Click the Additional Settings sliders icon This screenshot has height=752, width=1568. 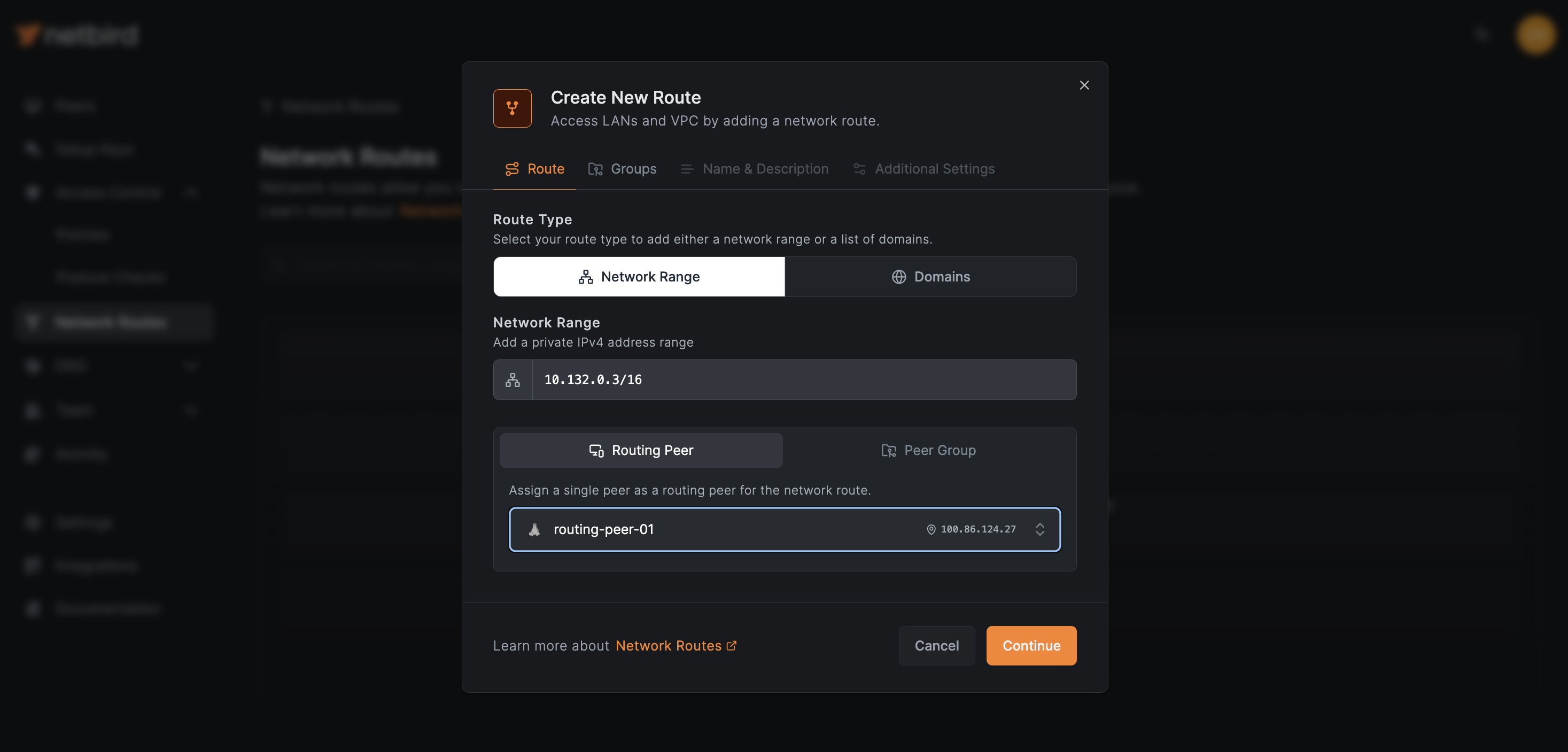[859, 169]
